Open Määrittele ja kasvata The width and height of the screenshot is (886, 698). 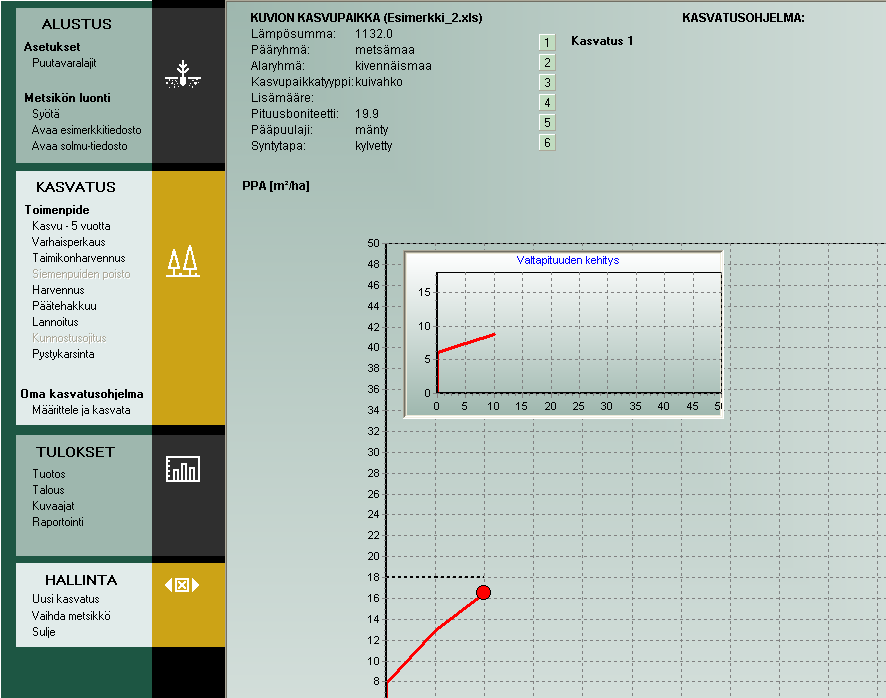81,410
